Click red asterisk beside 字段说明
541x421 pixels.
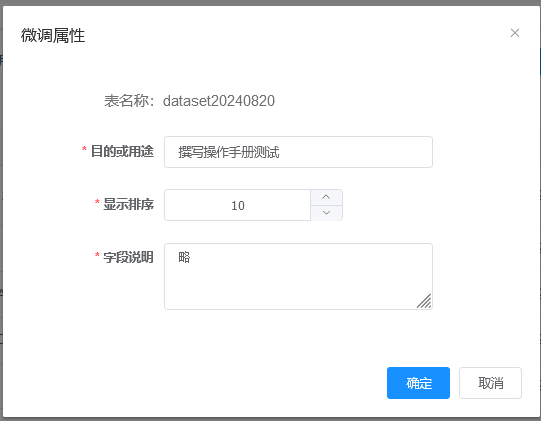pos(97,256)
